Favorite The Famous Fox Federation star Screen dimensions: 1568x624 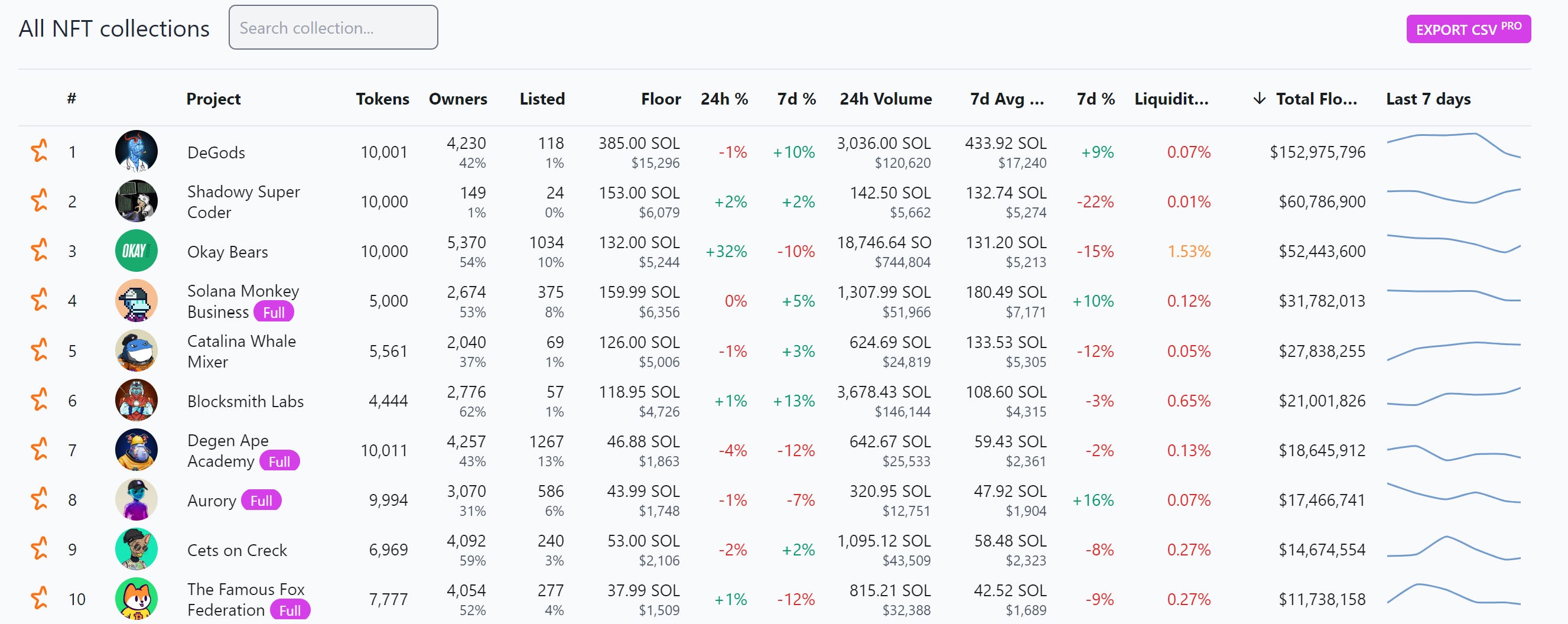tap(40, 599)
